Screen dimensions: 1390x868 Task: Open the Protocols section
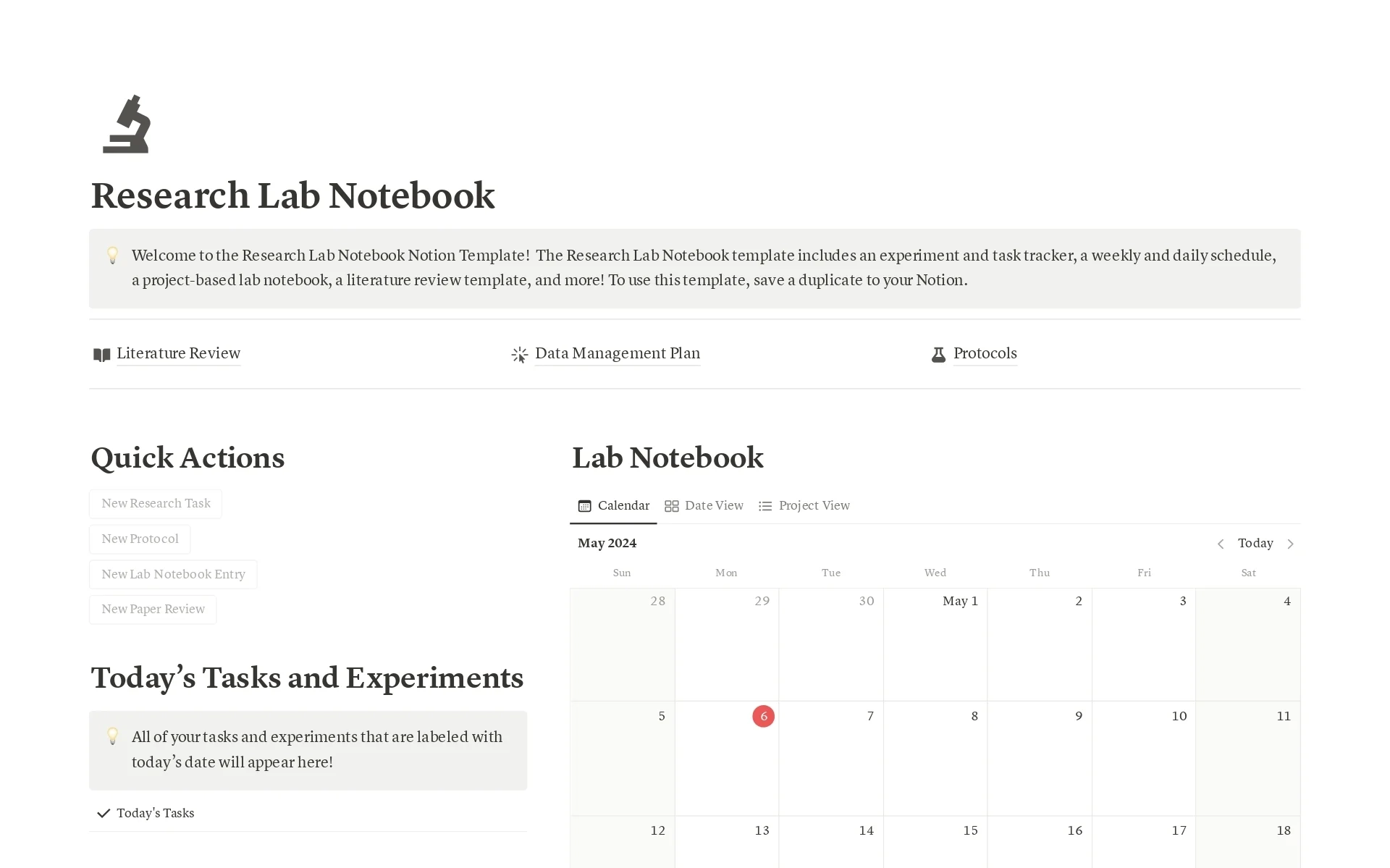click(x=984, y=353)
